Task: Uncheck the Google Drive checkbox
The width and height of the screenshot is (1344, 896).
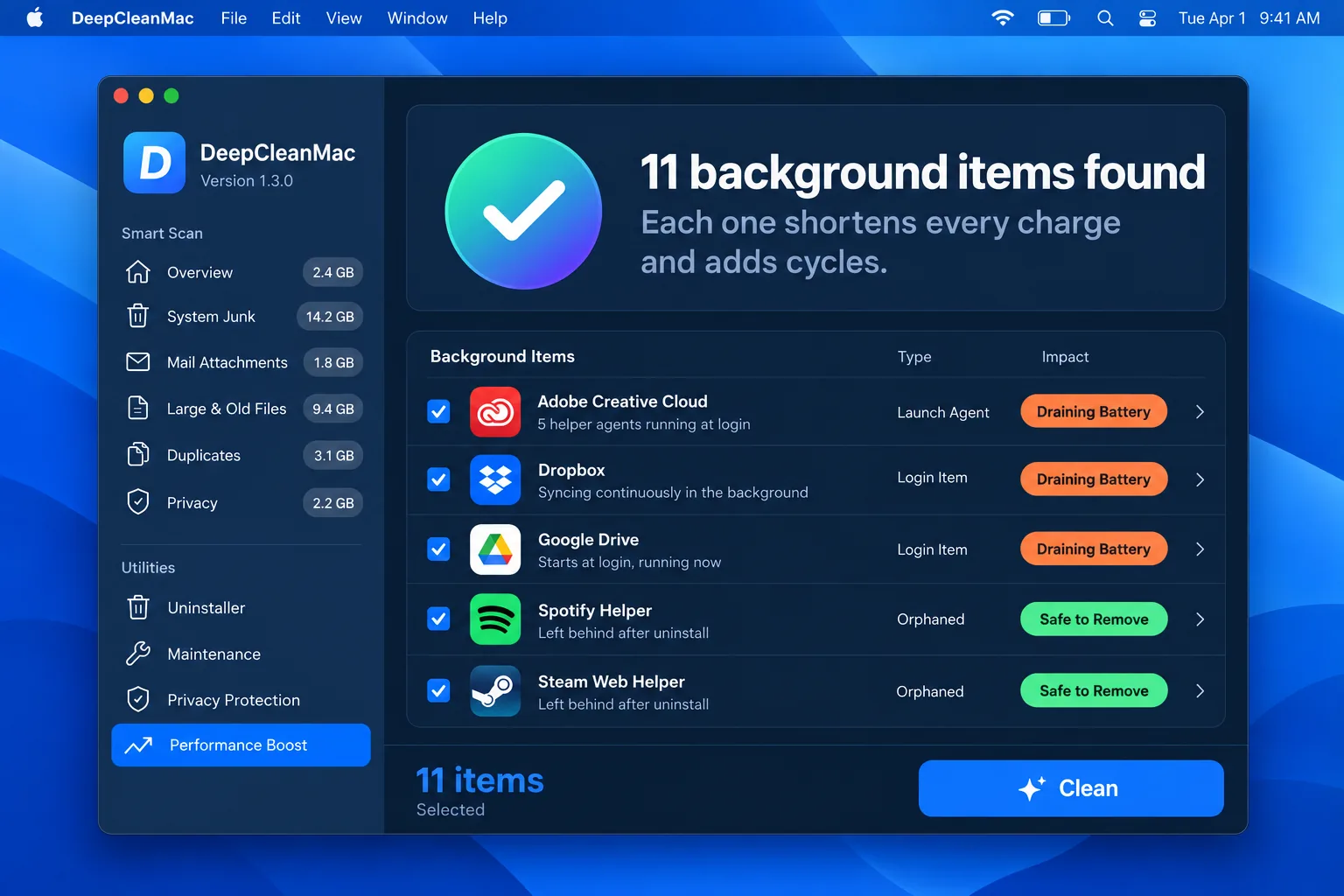Action: pyautogui.click(x=438, y=549)
